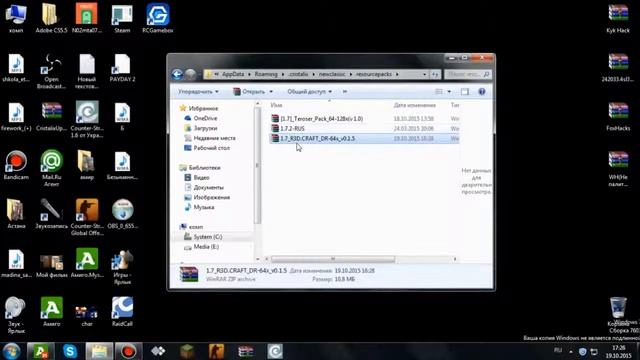
Task: Select the 1.7_R3D.CRAFT_DR-64x file row
Action: click(364, 139)
